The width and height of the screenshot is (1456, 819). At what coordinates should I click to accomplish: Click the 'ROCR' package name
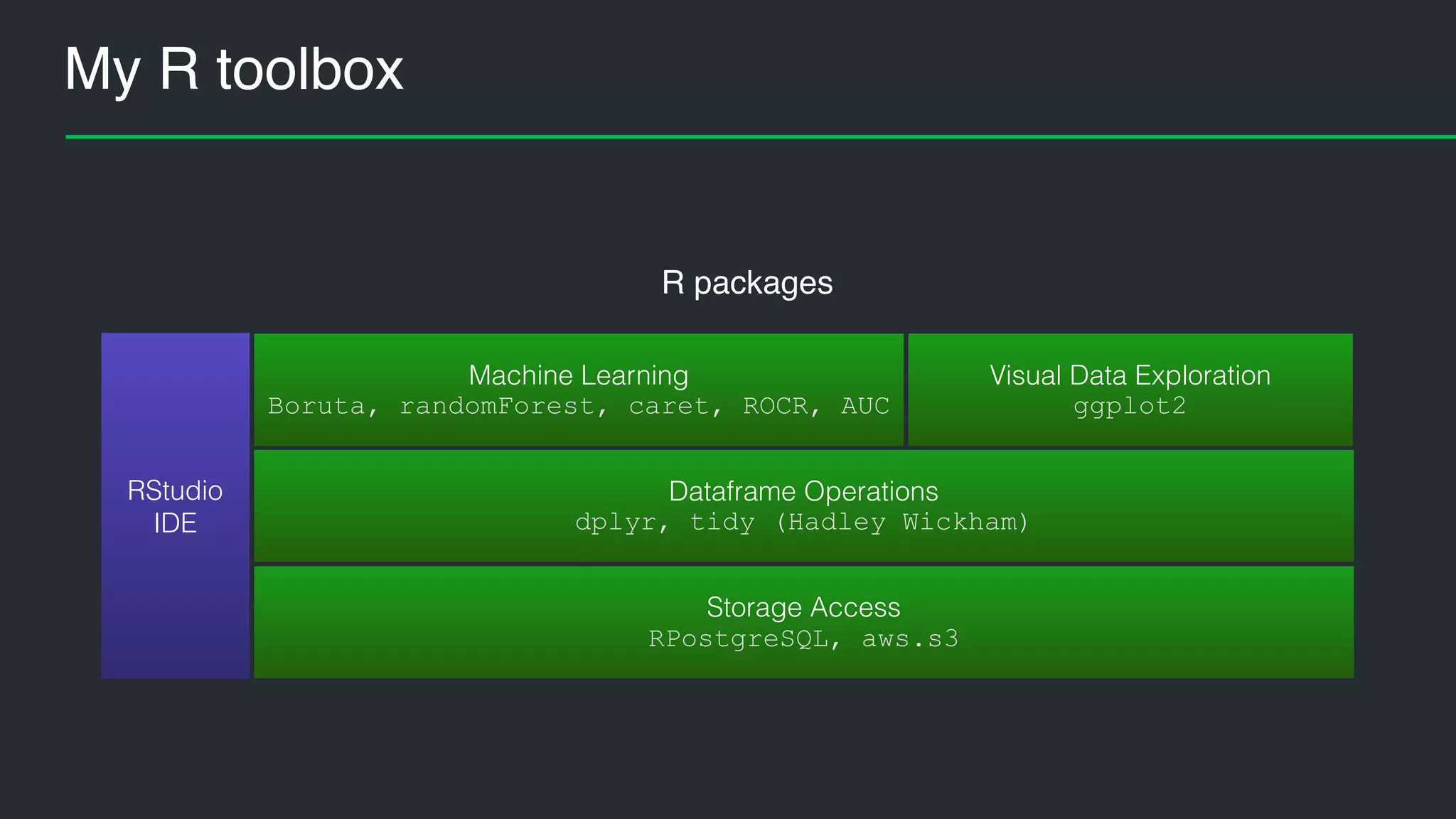(776, 406)
